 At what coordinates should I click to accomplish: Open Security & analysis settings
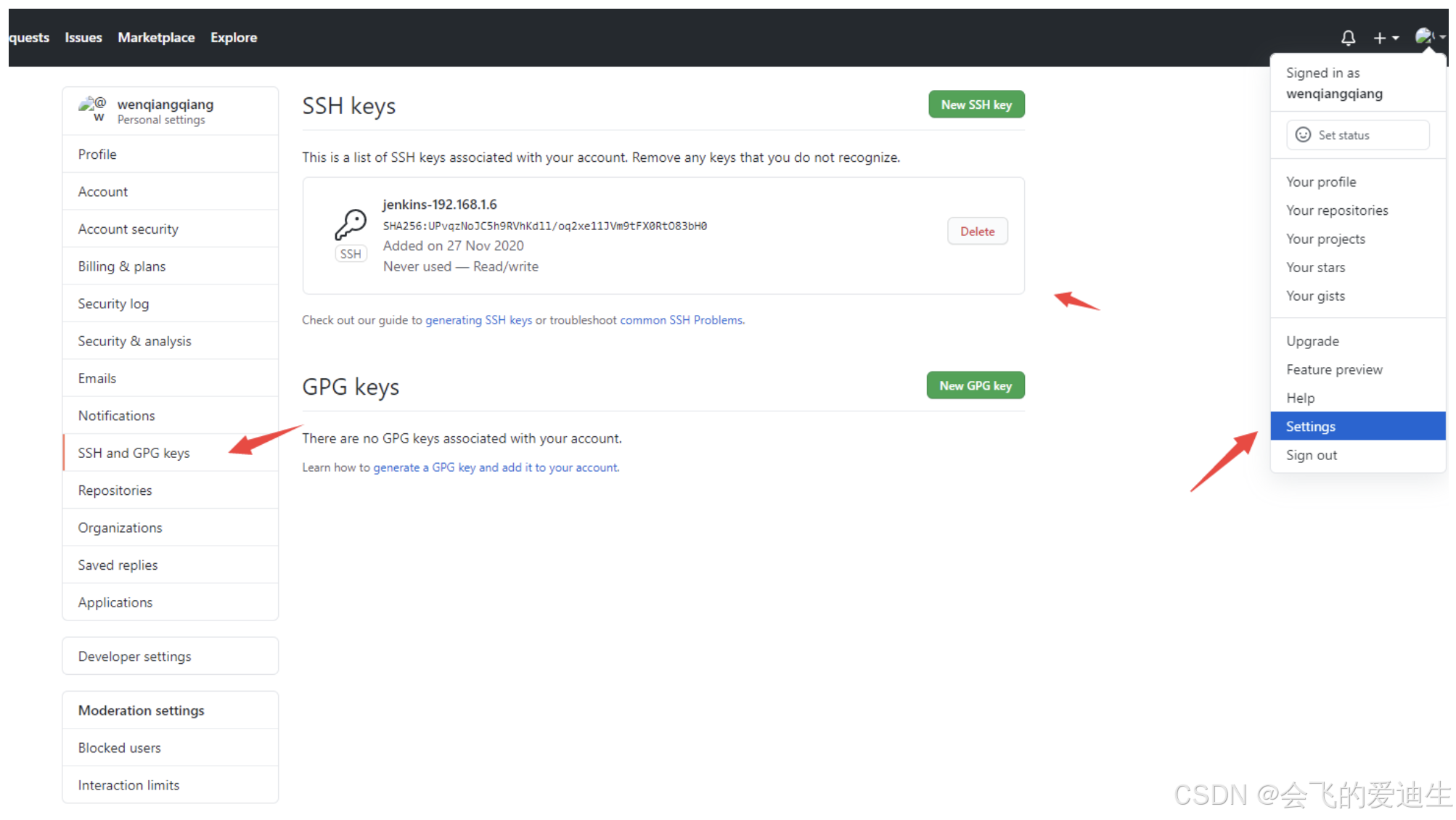pos(171,341)
